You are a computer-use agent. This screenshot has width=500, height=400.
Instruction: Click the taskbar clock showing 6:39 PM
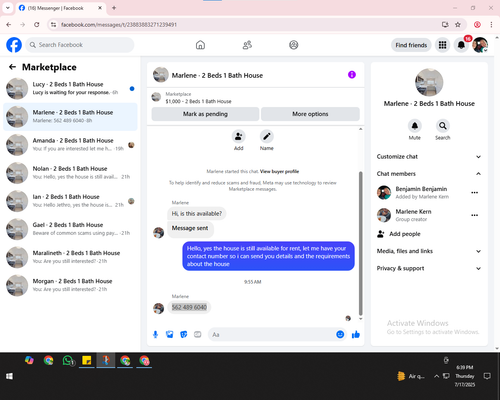[465, 376]
